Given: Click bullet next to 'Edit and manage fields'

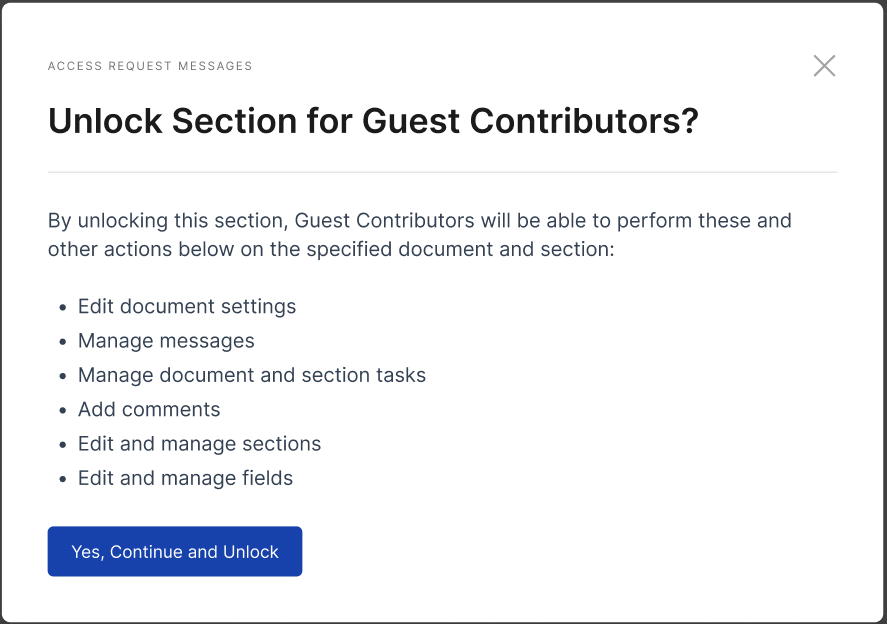Looking at the screenshot, I should pos(63,479).
